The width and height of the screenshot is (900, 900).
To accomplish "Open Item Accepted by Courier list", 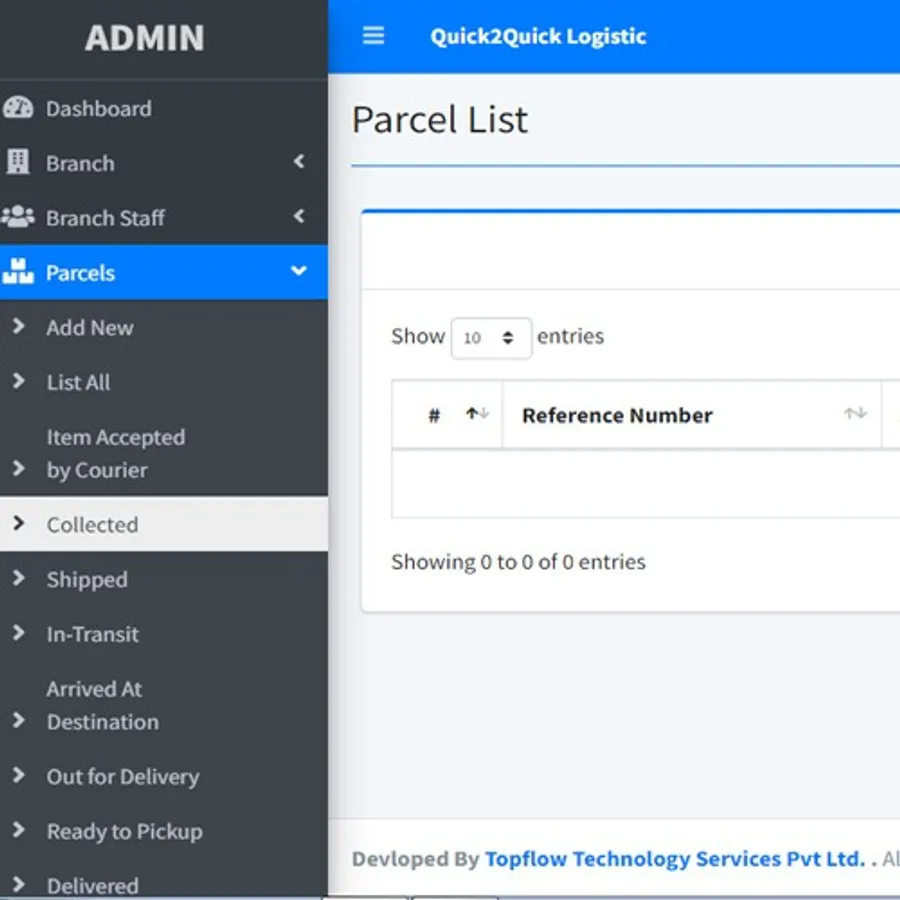I will pyautogui.click(x=164, y=453).
